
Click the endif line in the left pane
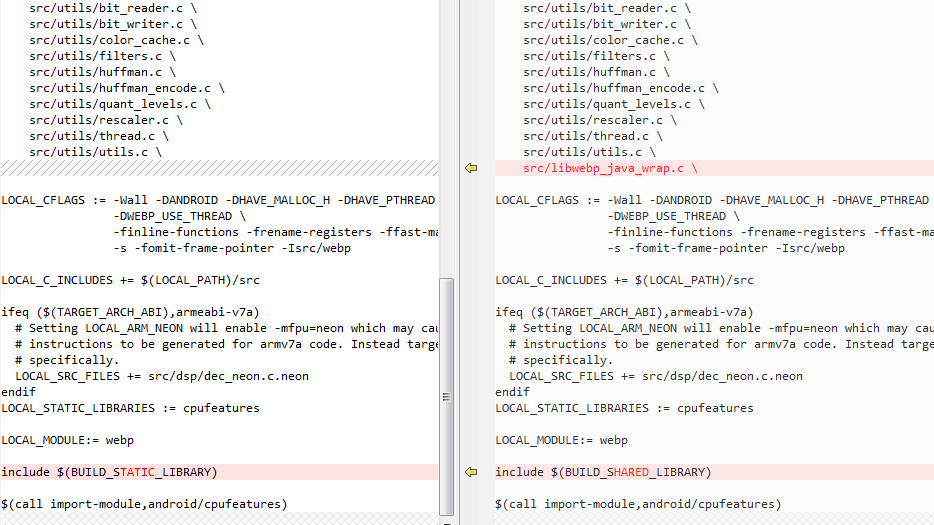click(x=18, y=392)
